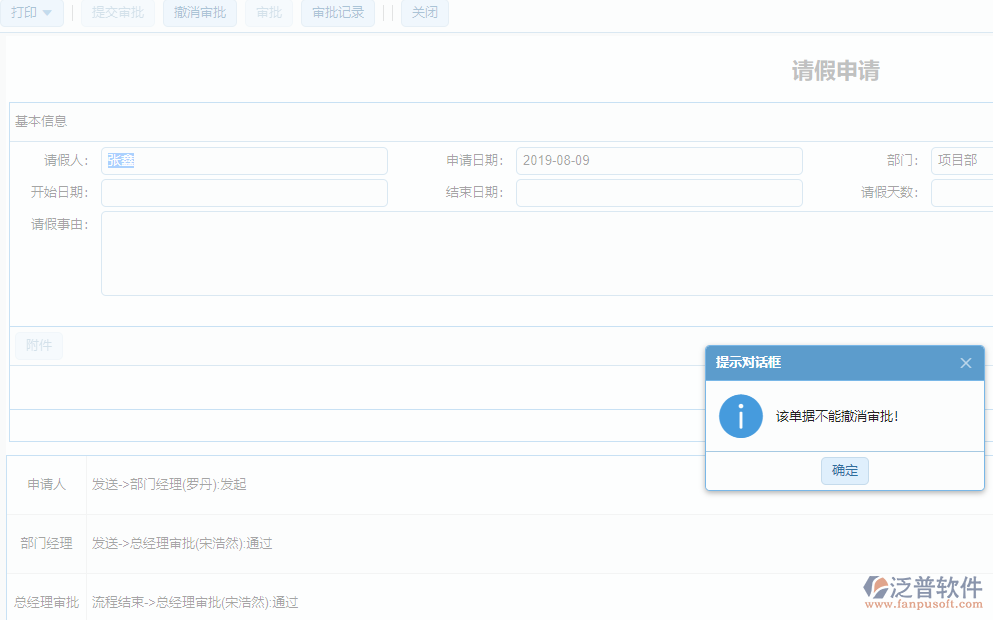Click the 开始日期 input field
This screenshot has width=993, height=620.
click(x=244, y=192)
